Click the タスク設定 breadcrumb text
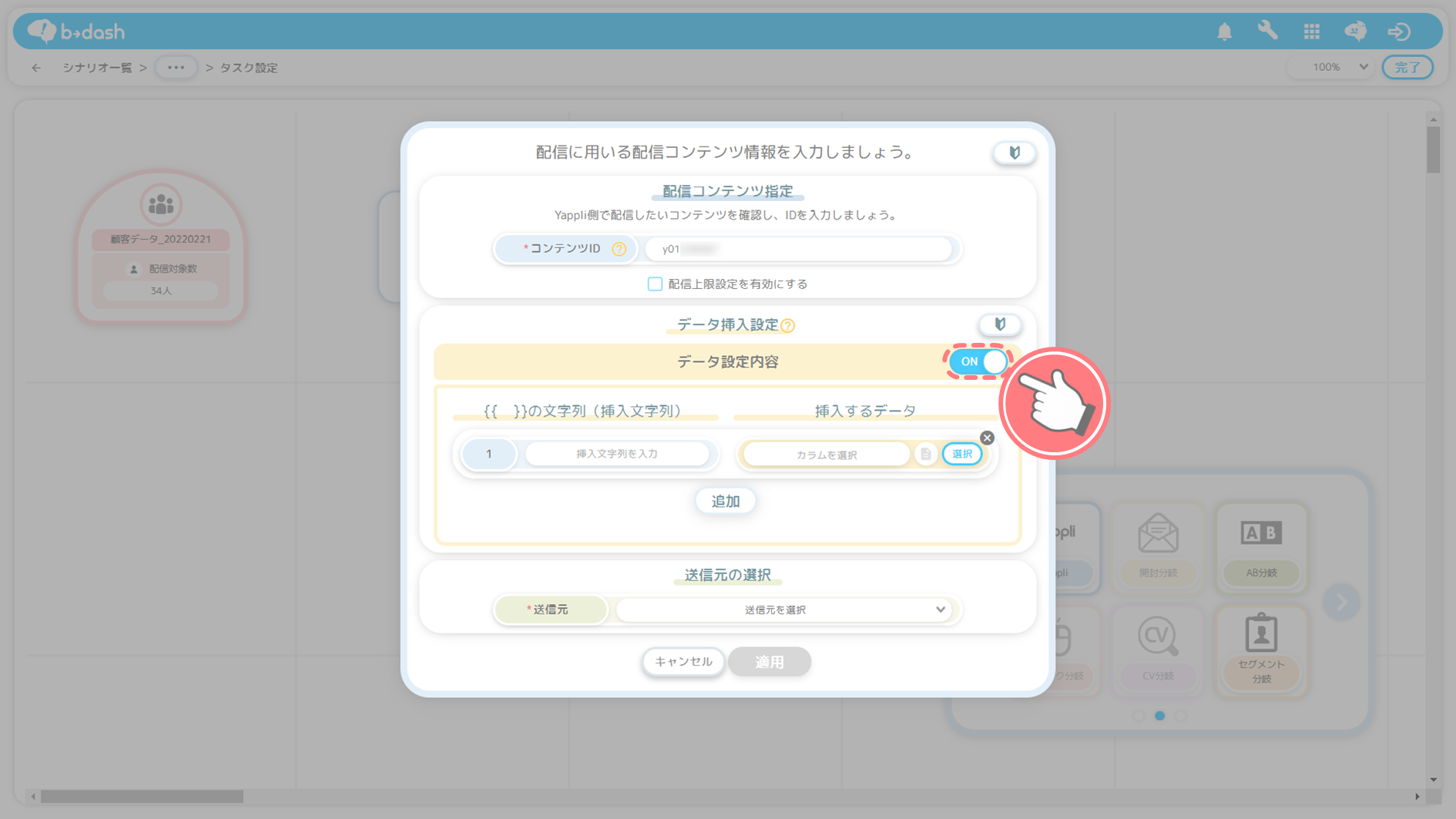Image resolution: width=1456 pixels, height=819 pixels. coord(248,68)
